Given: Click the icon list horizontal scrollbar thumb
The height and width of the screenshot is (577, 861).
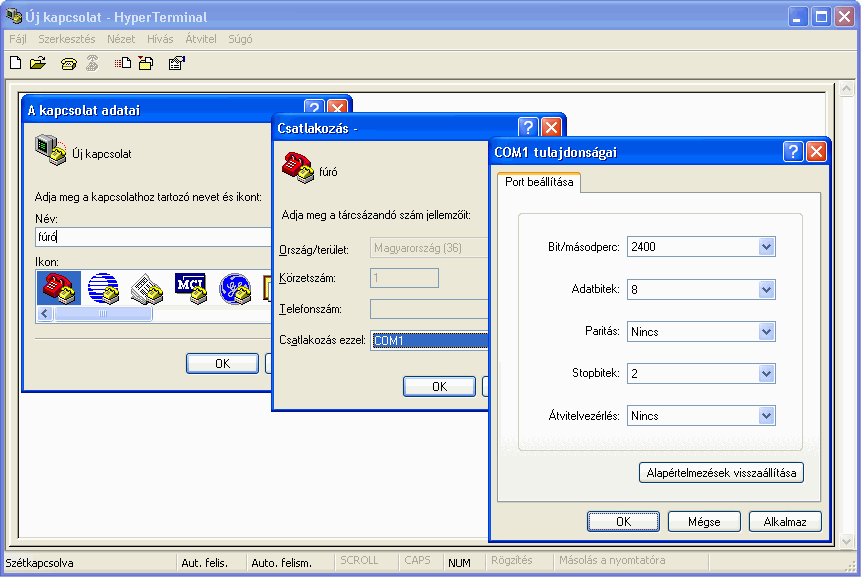Looking at the screenshot, I should coord(103,313).
